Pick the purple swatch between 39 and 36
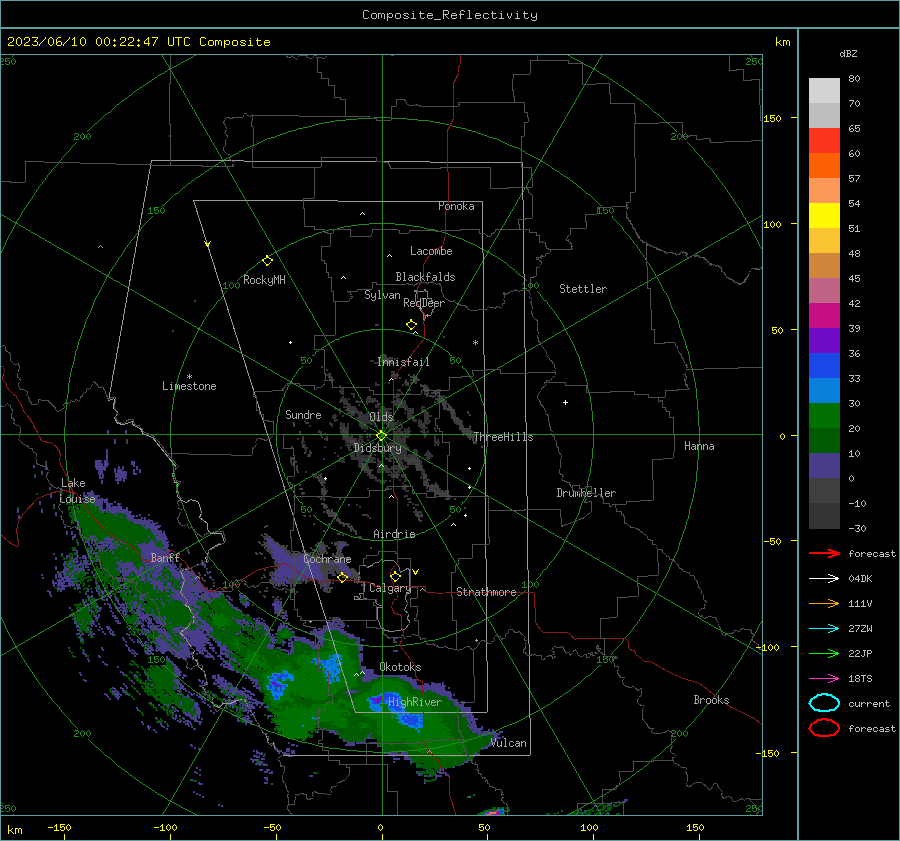Image resolution: width=900 pixels, height=841 pixels. point(824,341)
